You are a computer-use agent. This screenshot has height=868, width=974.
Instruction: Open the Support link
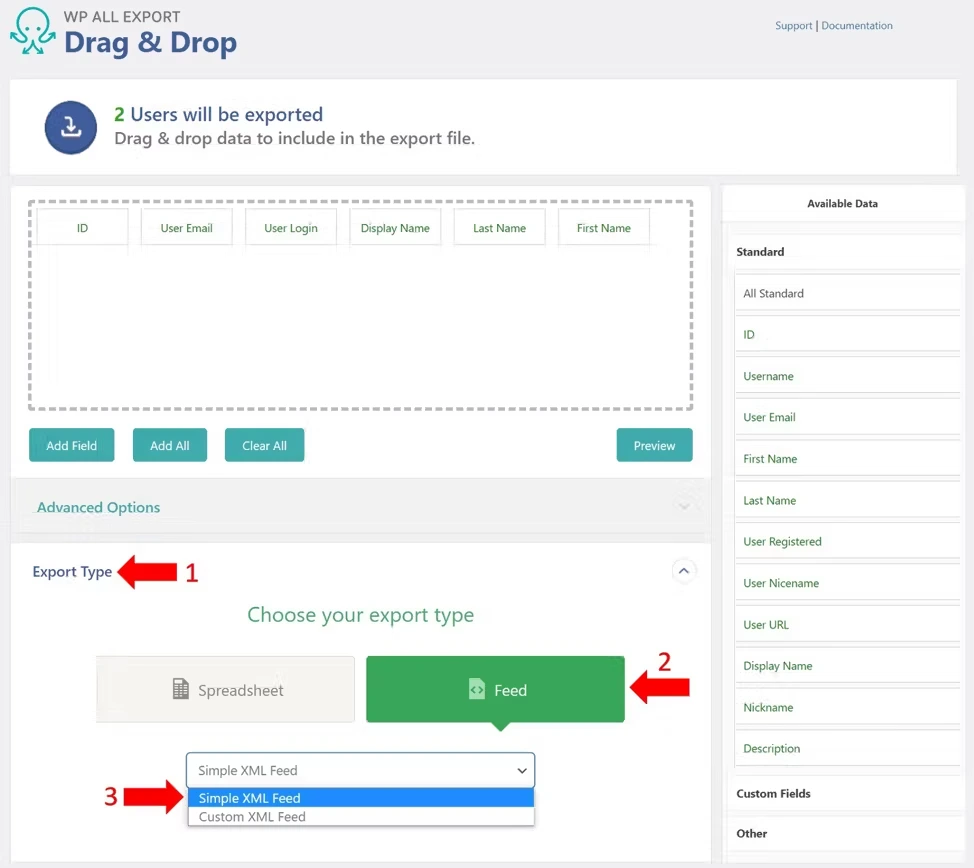pyautogui.click(x=793, y=26)
